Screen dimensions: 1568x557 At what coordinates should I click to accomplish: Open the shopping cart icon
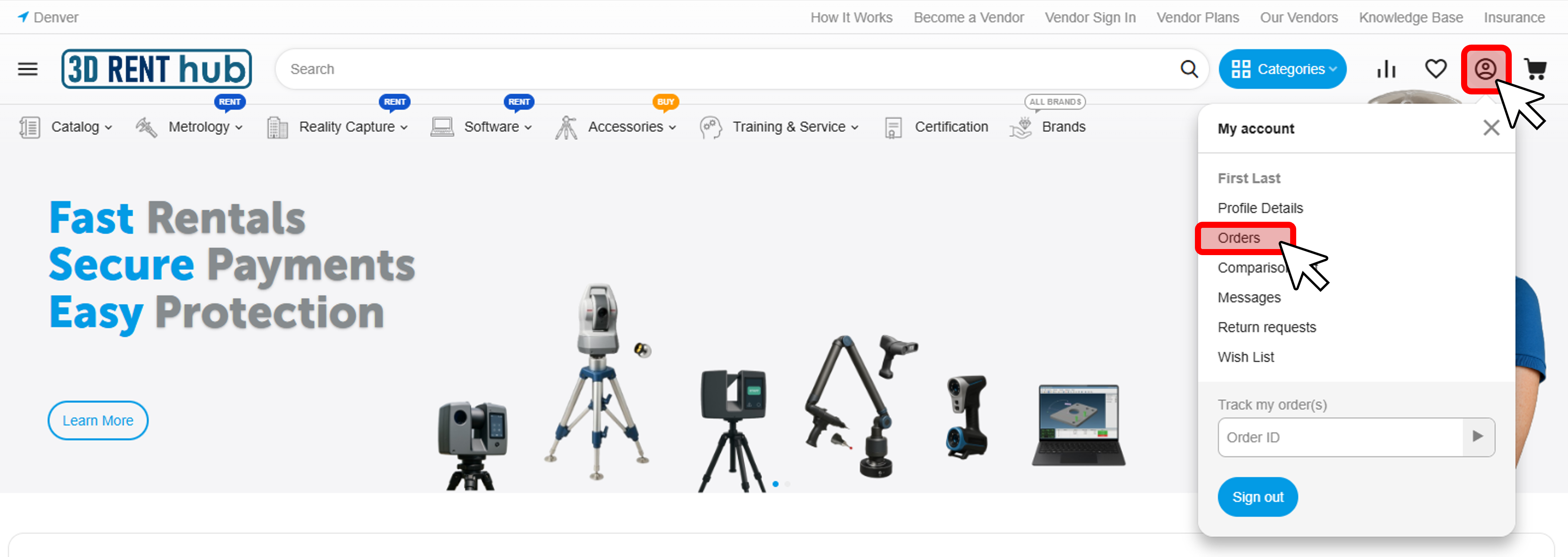click(1535, 69)
